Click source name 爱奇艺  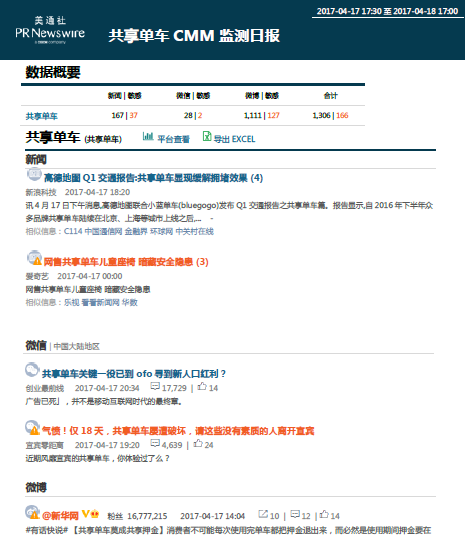pos(37,276)
